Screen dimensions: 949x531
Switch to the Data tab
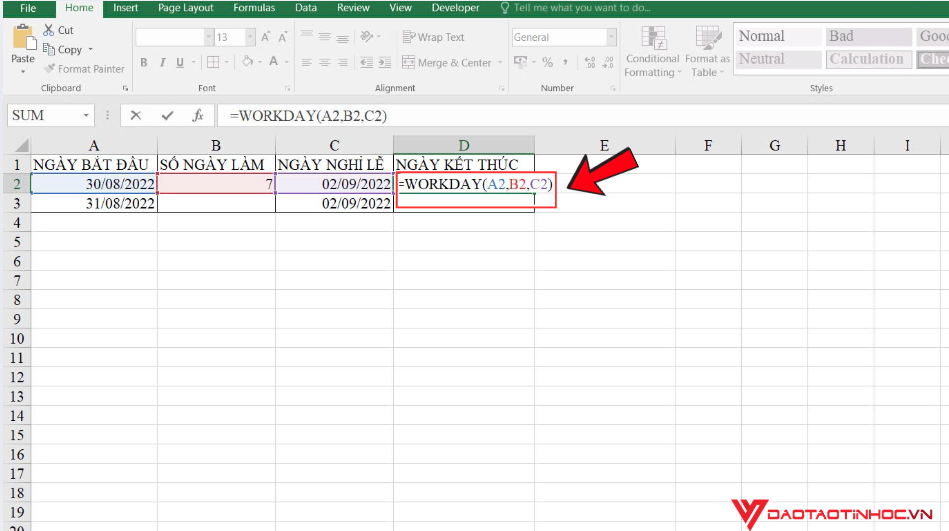coord(306,8)
